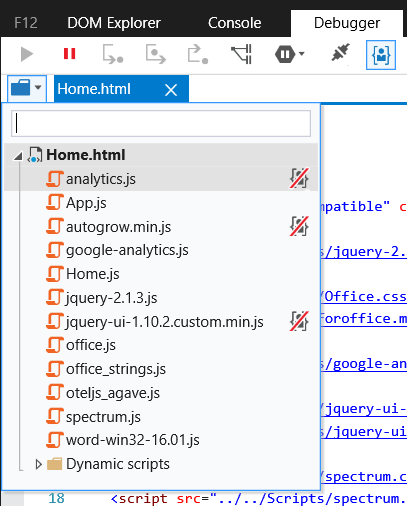Open the file picker folder dropdown
This screenshot has width=407, height=506.
click(26, 89)
